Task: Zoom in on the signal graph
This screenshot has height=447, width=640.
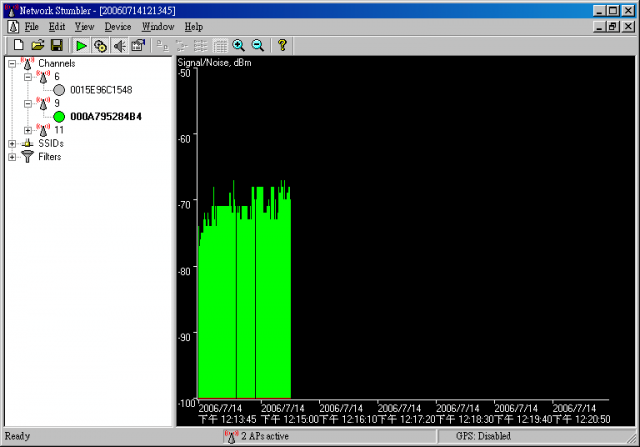Action: coord(238,46)
